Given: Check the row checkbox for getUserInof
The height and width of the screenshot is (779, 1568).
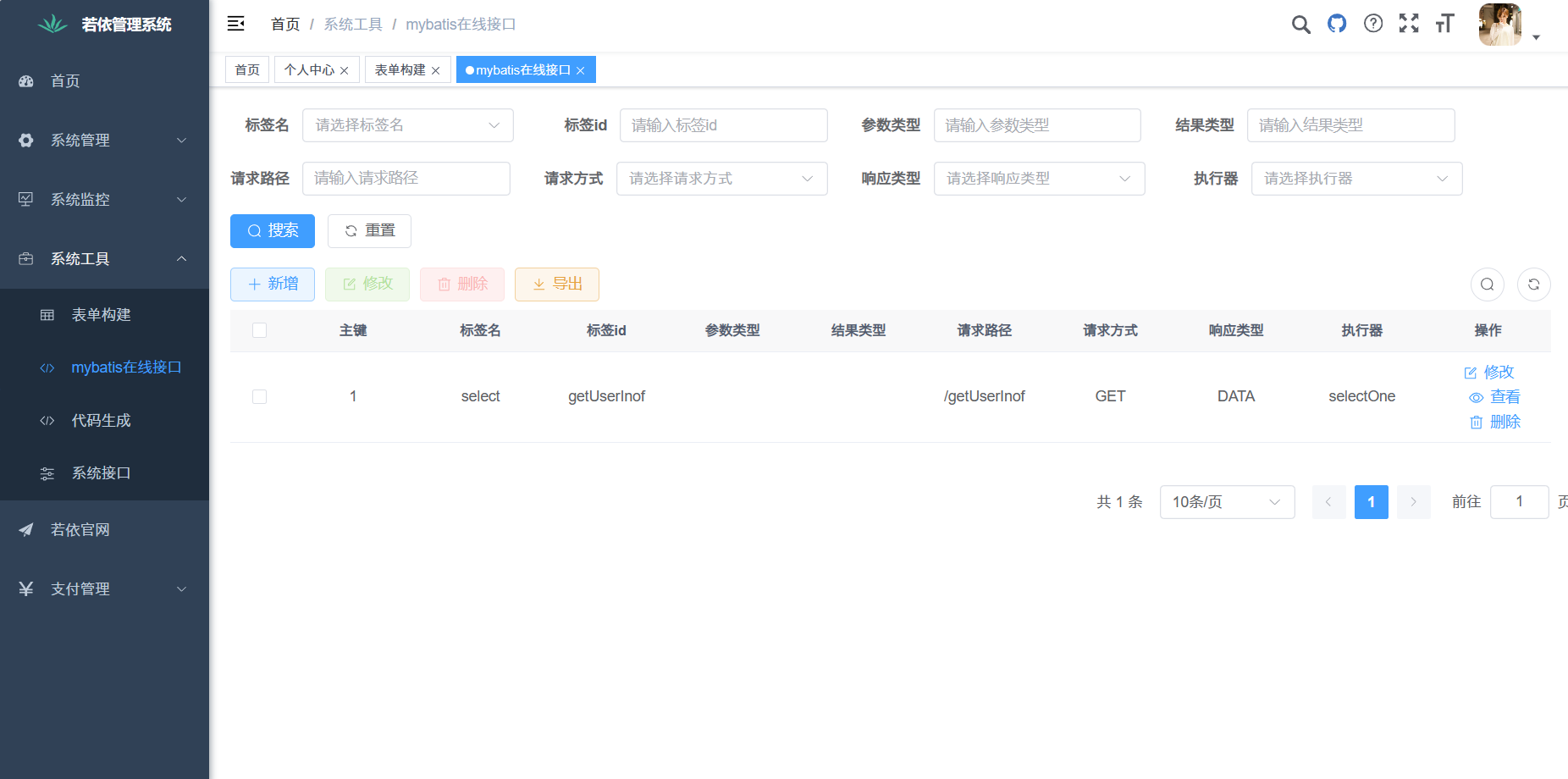Looking at the screenshot, I should 260,396.
